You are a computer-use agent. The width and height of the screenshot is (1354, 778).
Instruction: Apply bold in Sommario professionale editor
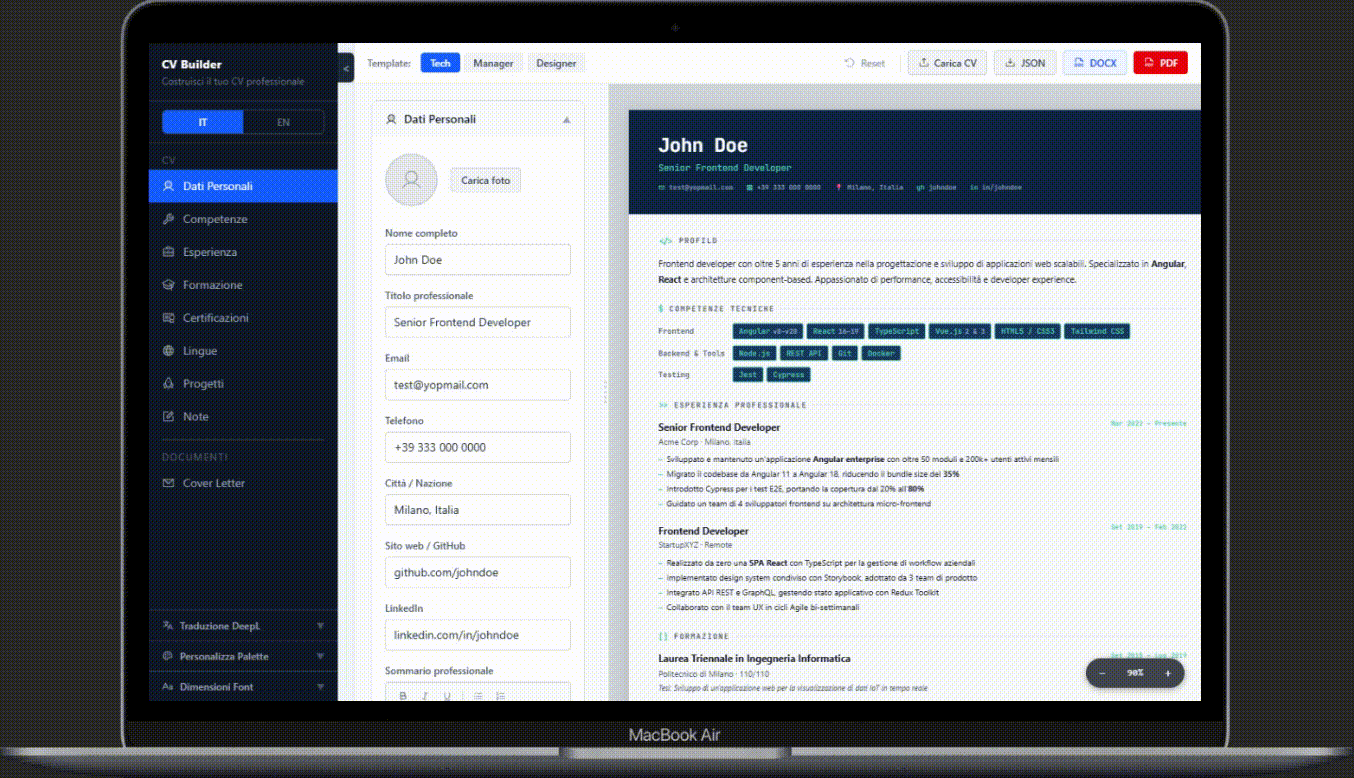pos(403,696)
